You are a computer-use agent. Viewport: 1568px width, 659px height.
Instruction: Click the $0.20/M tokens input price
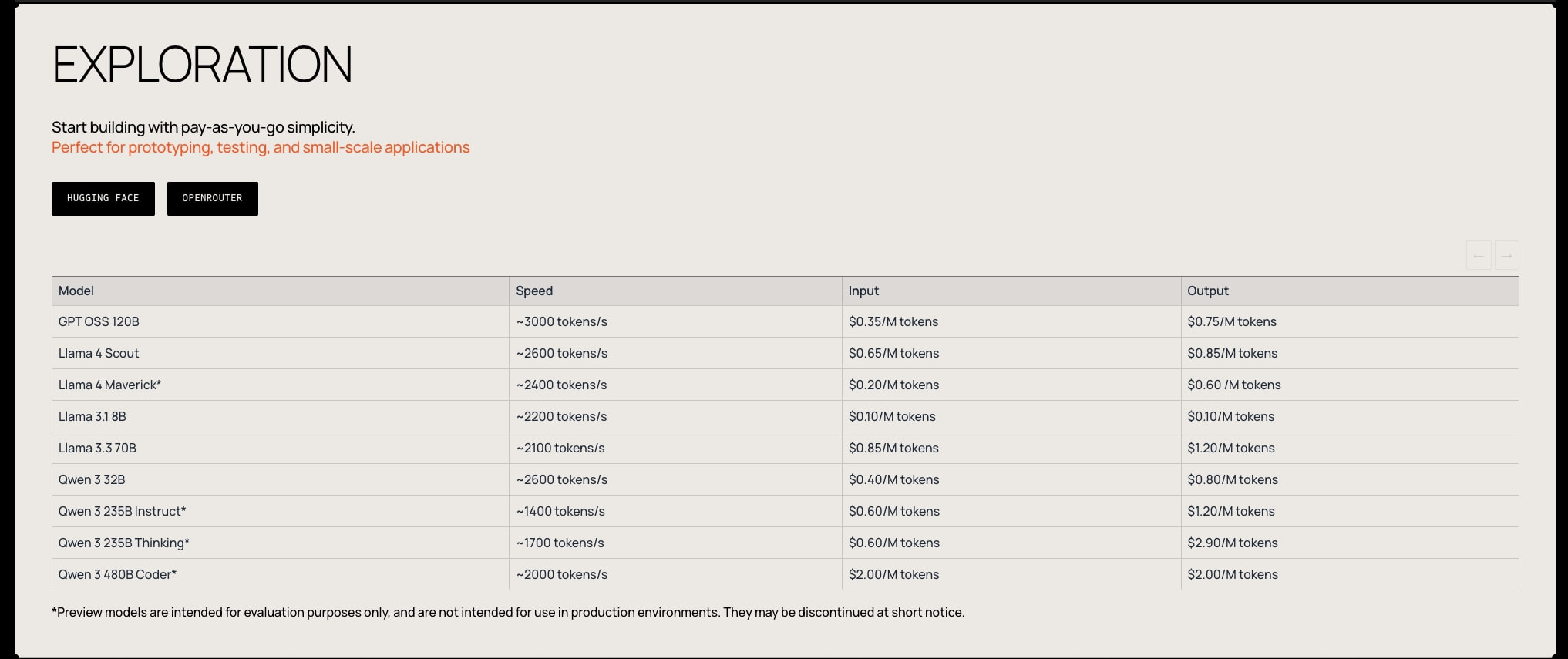(894, 385)
